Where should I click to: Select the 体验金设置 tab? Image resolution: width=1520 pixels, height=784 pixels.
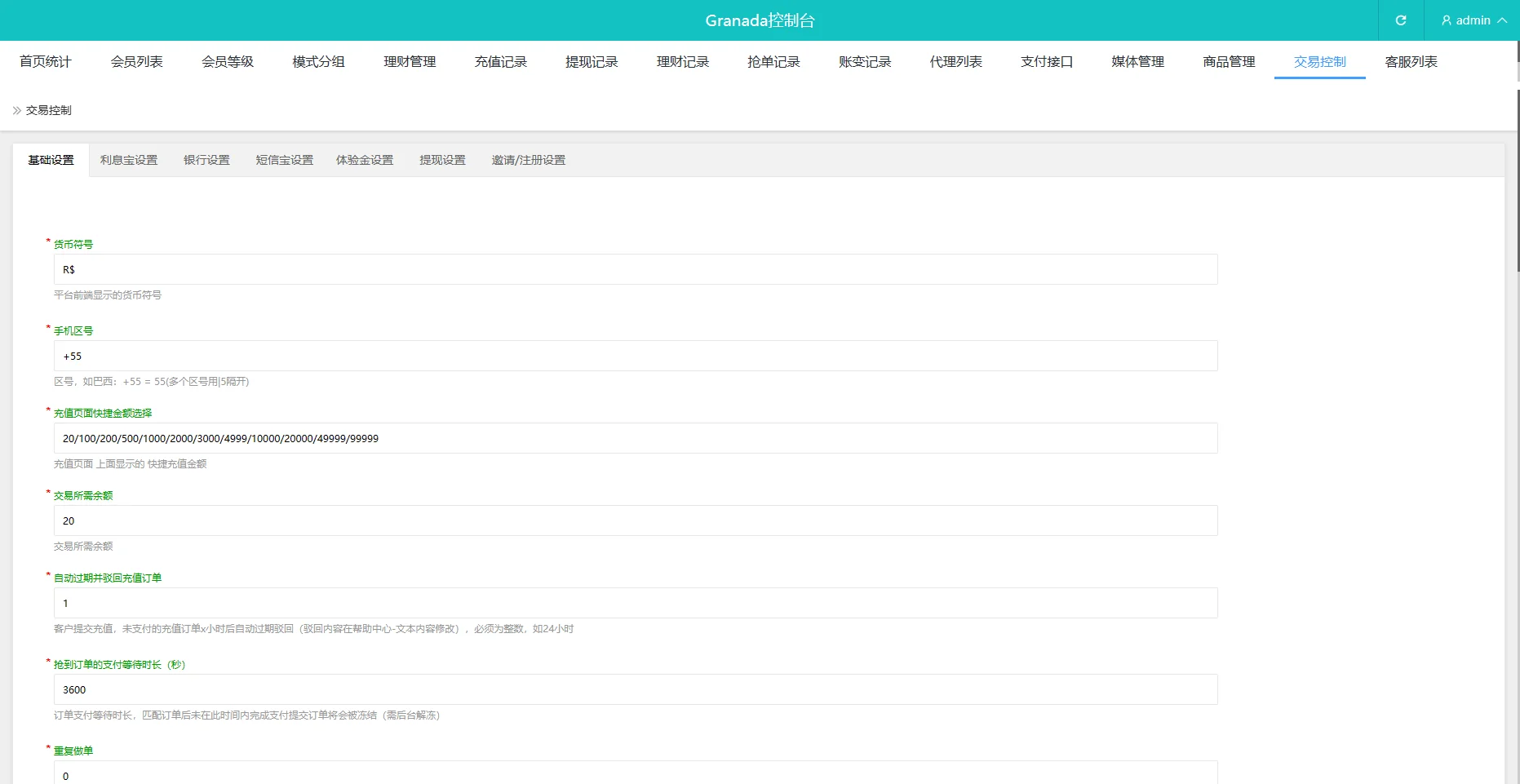[365, 161]
